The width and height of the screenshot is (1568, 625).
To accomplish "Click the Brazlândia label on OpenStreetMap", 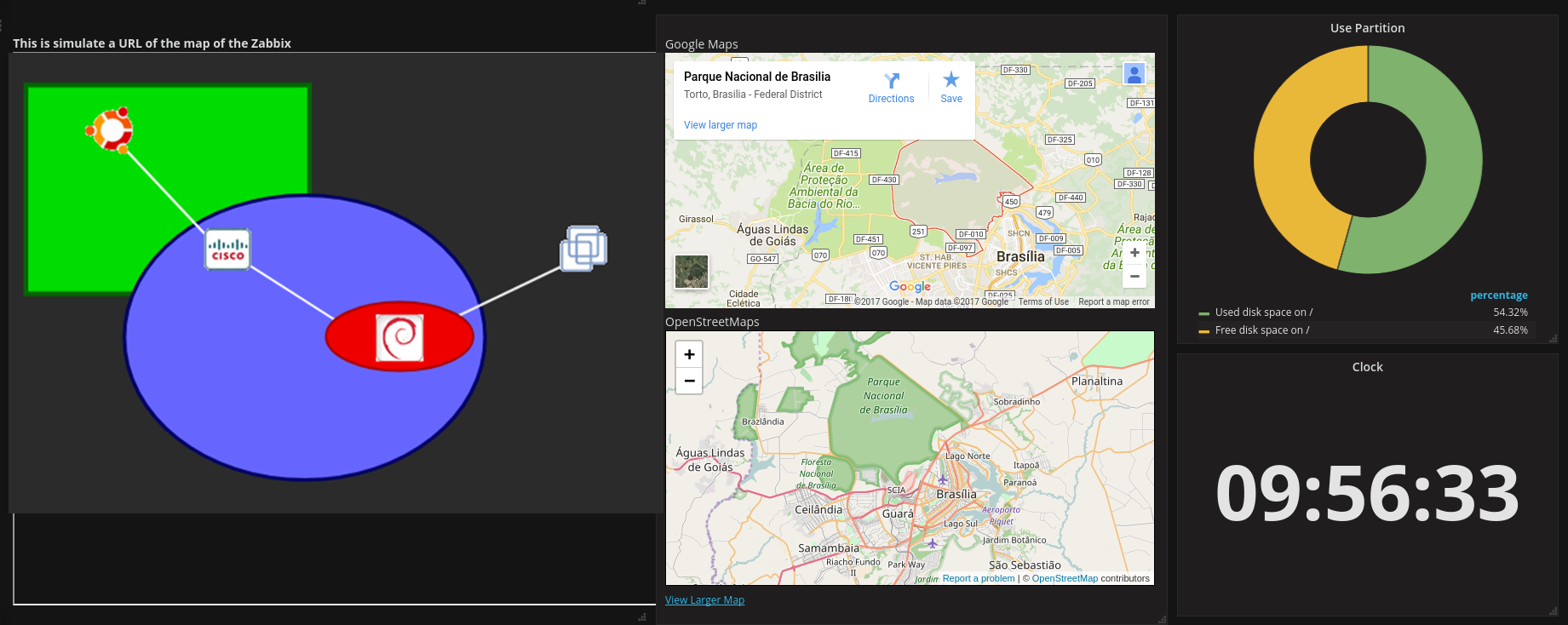I will tap(763, 421).
